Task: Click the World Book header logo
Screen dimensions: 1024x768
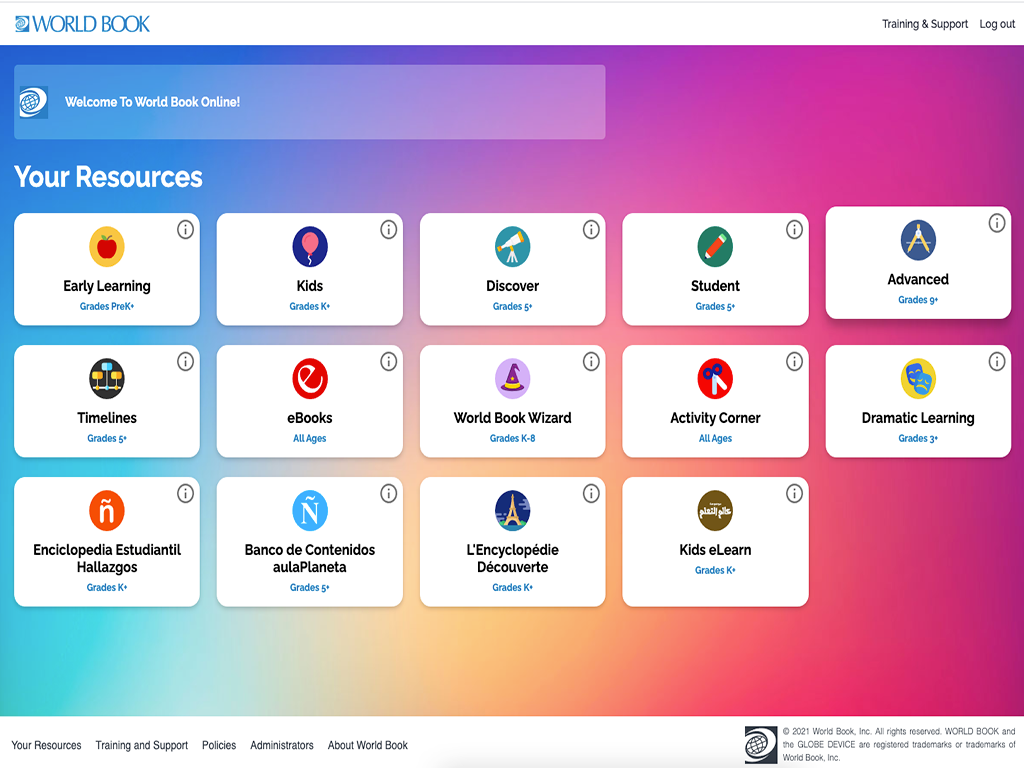Action: point(82,24)
